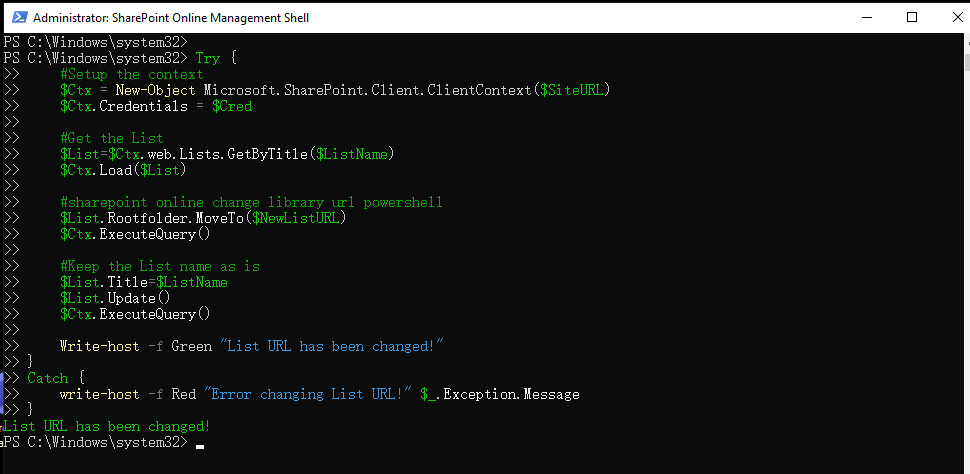Minimize the SharePoint Online Management Shell window

[x=865, y=17]
